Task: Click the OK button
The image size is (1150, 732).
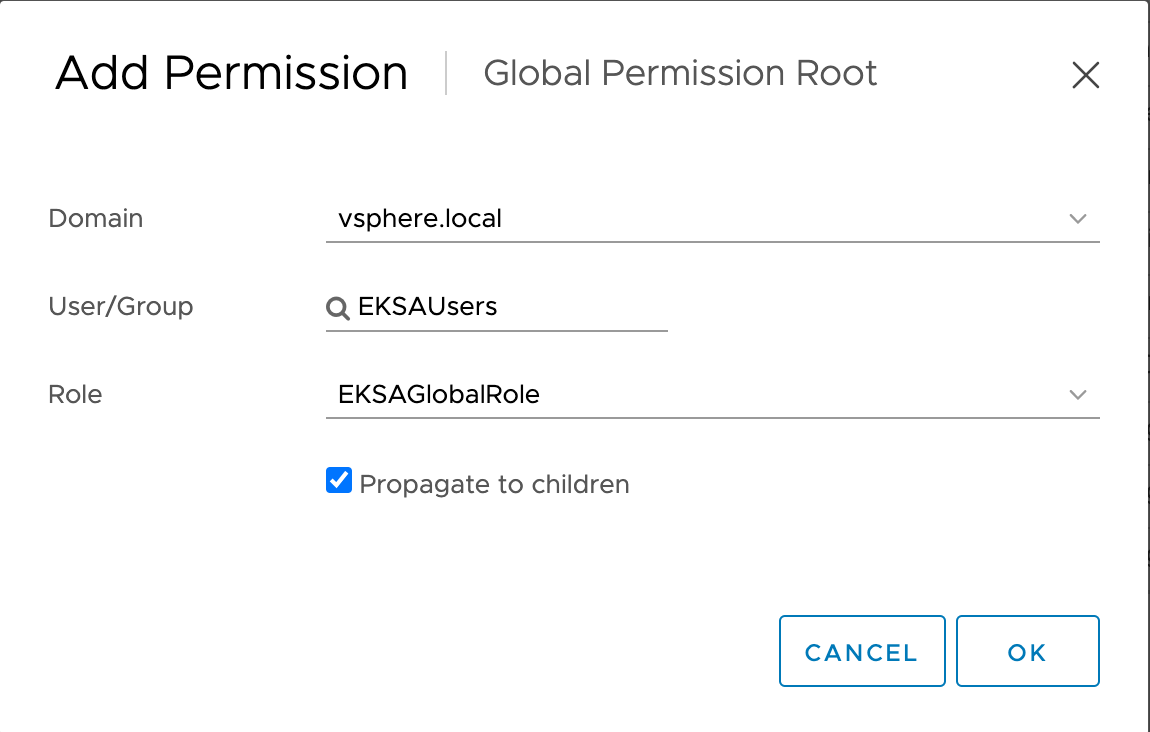Action: 1027,651
